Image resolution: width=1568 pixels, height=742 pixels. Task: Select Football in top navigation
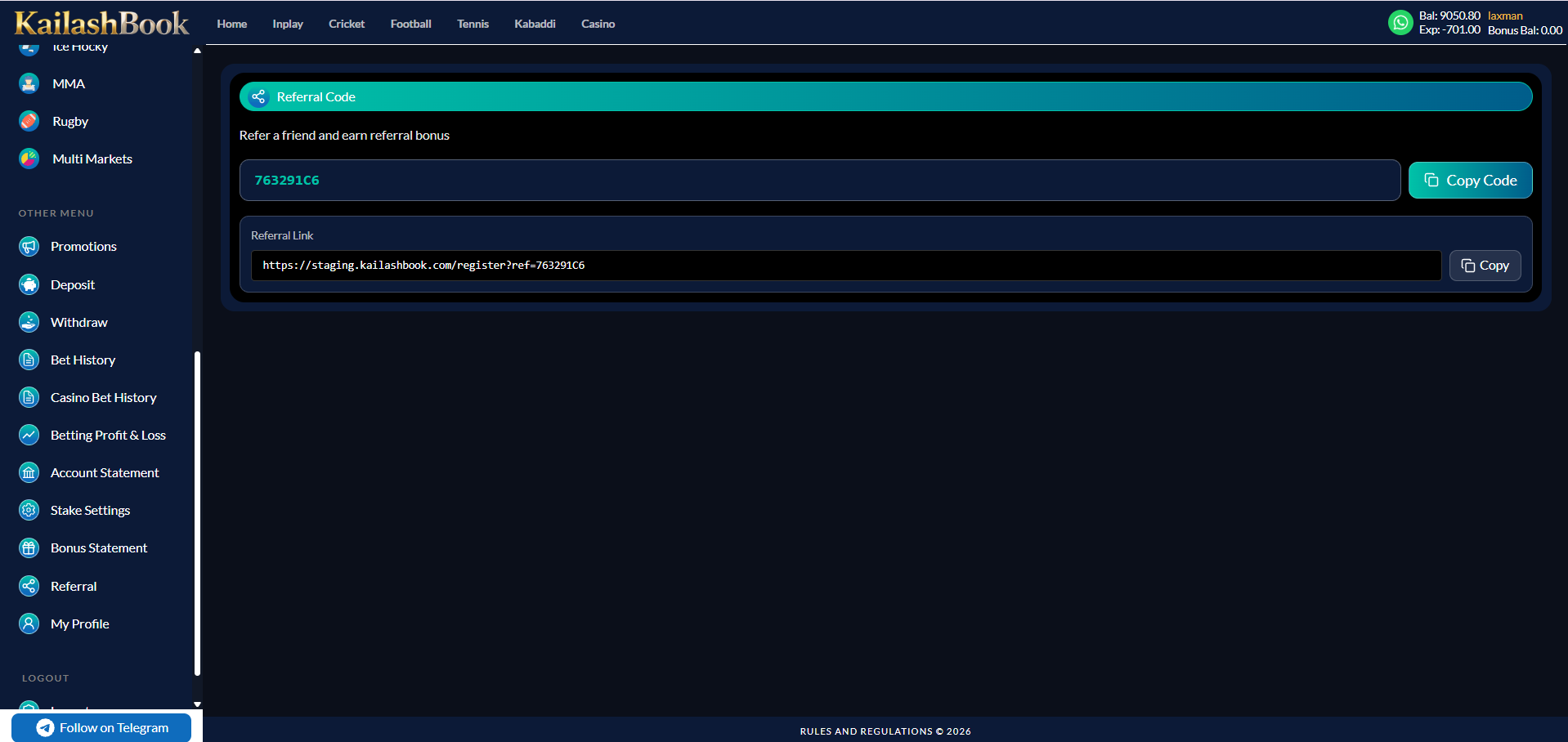(x=410, y=24)
